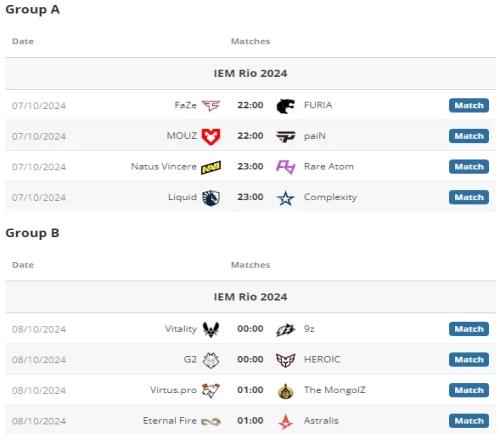The width and height of the screenshot is (500, 440).
Task: Open Match button for Liquid vs Complexity
Action: [469, 197]
